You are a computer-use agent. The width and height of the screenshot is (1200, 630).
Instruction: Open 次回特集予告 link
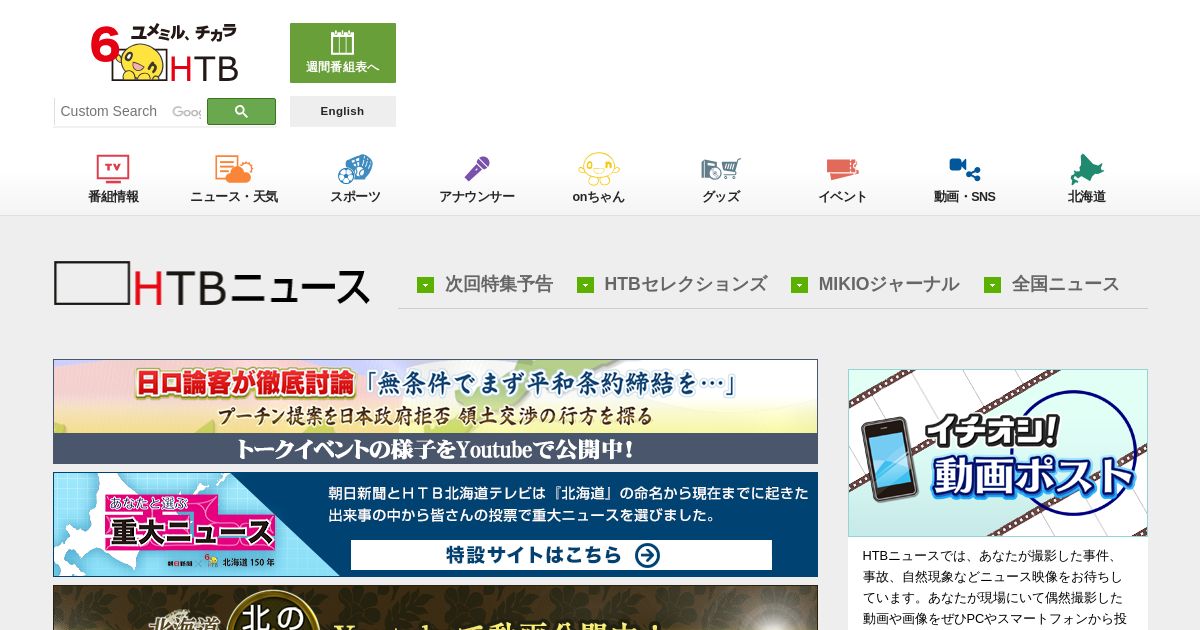(499, 284)
